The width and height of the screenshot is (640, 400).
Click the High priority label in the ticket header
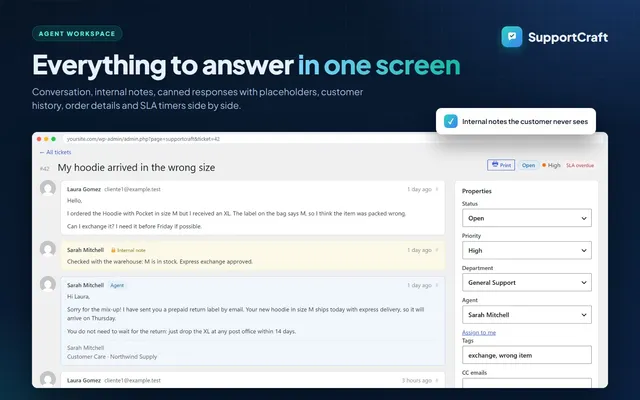pos(554,165)
